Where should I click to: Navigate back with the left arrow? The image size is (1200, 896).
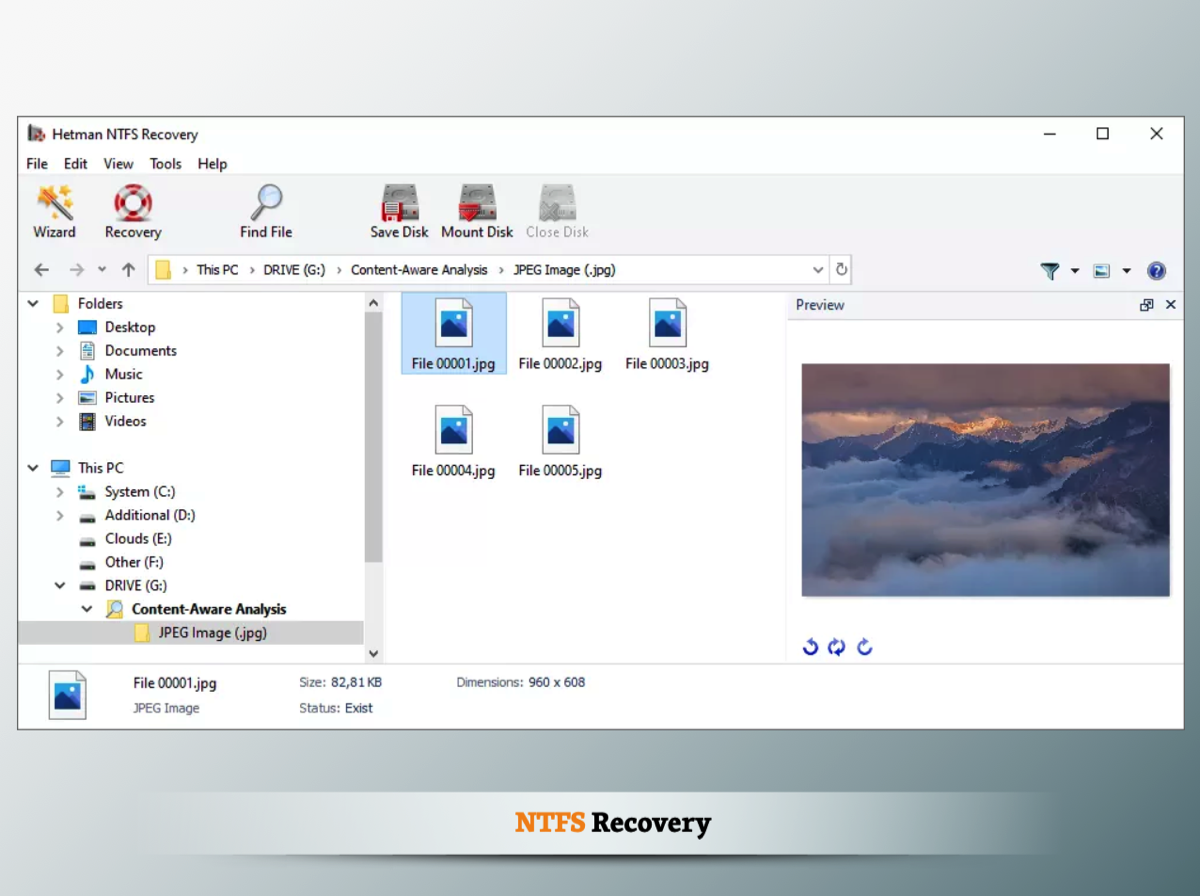pyautogui.click(x=41, y=270)
